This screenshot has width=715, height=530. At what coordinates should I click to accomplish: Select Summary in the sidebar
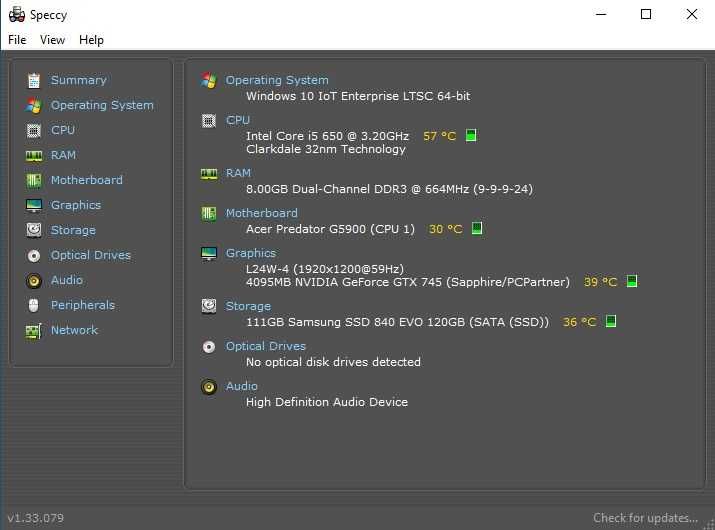coord(78,80)
